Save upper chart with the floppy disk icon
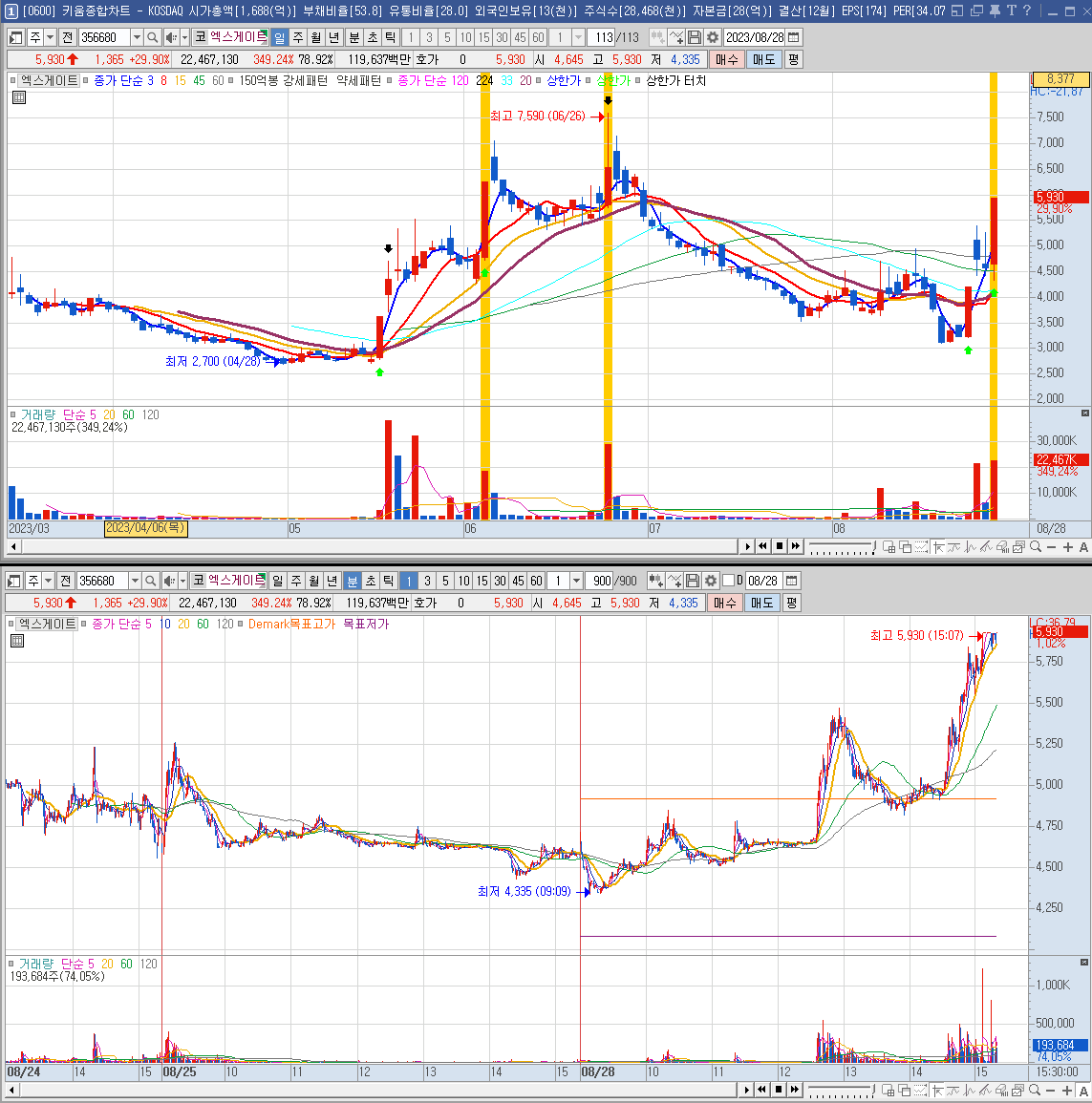The width and height of the screenshot is (1092, 1103). 695,37
